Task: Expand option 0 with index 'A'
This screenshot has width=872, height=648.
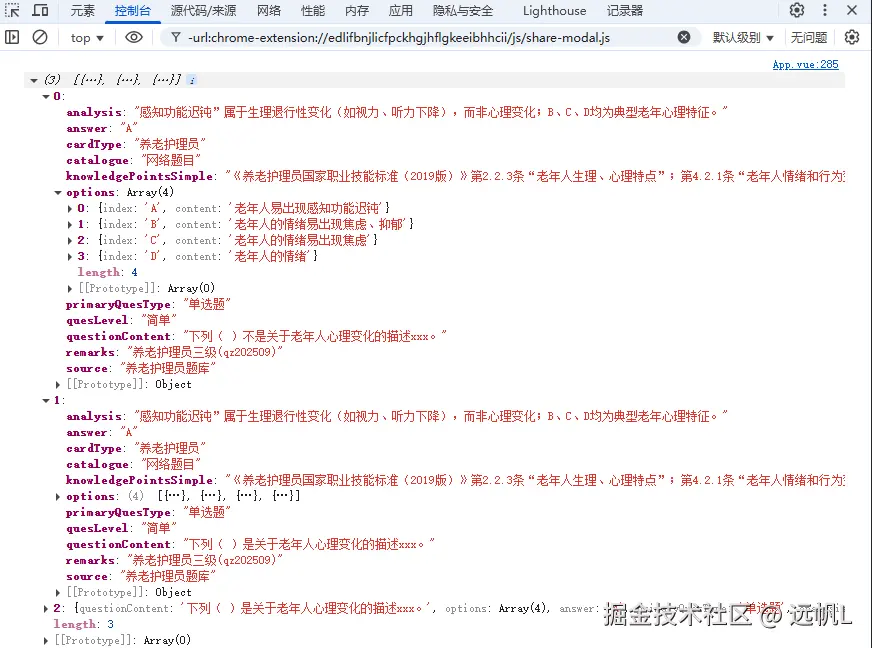Action: 70,209
